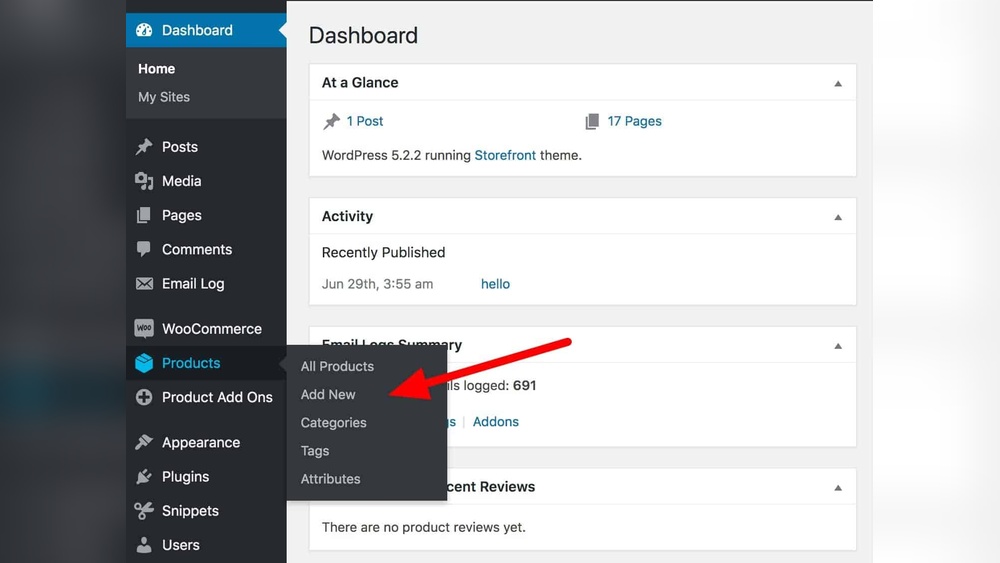Open the Storefront theme link
The width and height of the screenshot is (1000, 563).
point(505,155)
